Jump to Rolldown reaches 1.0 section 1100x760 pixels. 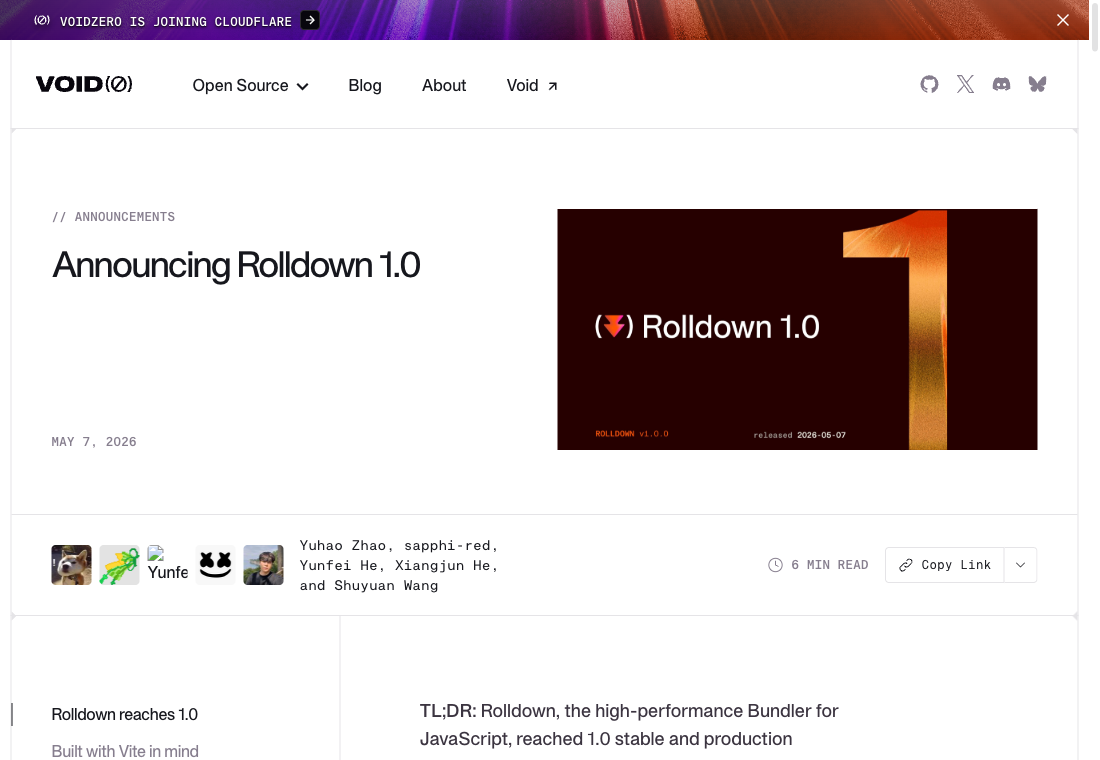tap(125, 714)
